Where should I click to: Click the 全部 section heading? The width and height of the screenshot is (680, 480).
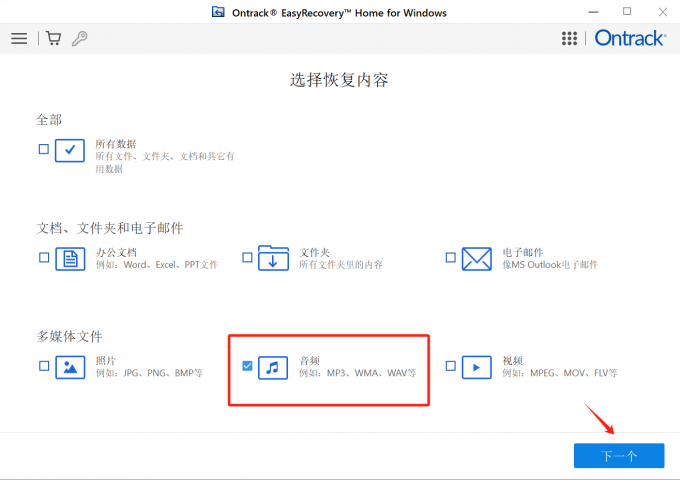tap(49, 120)
